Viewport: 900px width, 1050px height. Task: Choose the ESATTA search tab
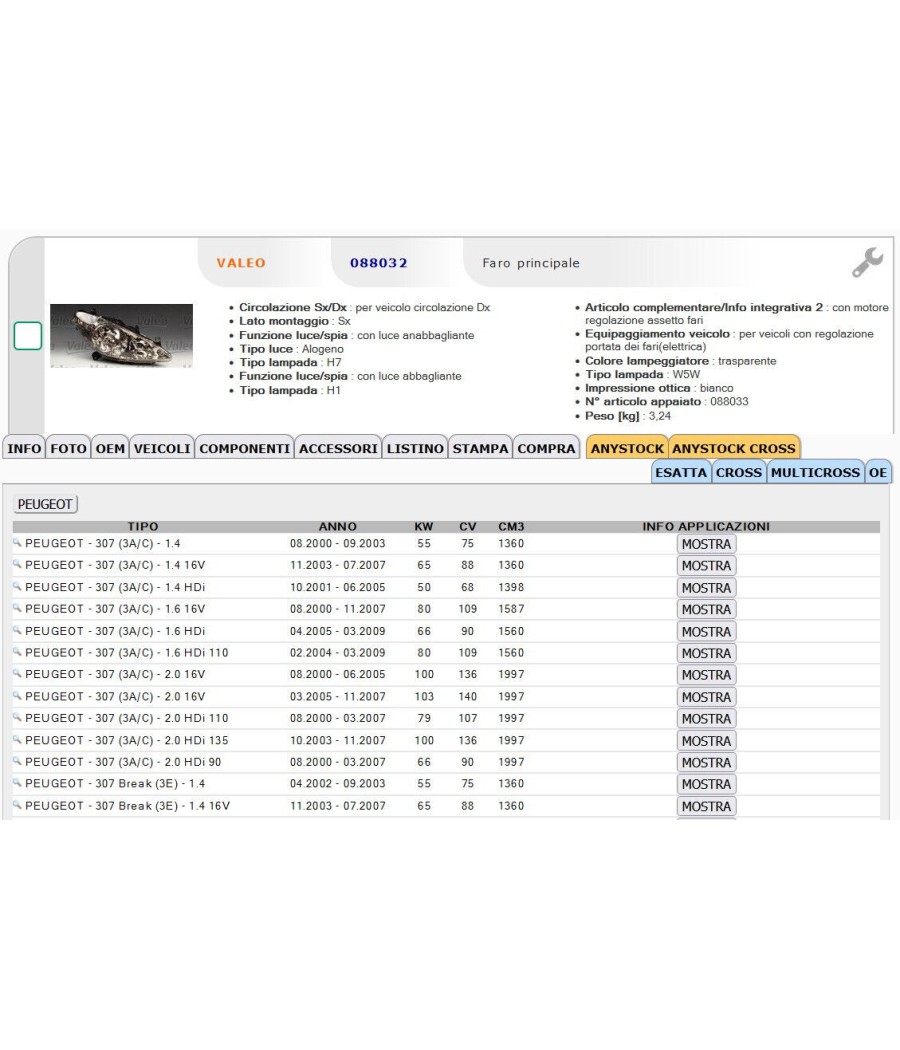tap(681, 472)
